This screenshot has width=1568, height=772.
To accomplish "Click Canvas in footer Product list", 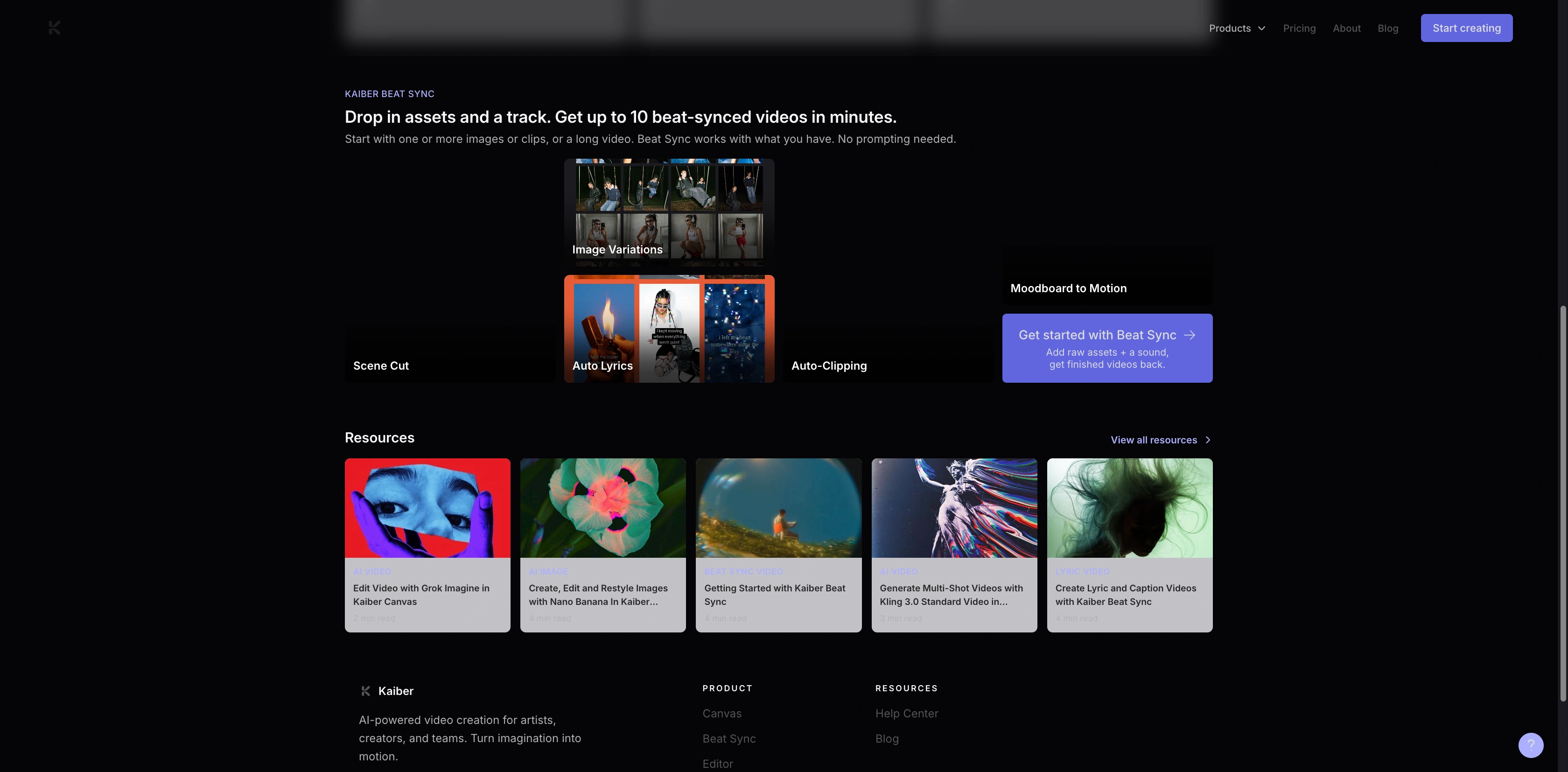I will click(722, 714).
